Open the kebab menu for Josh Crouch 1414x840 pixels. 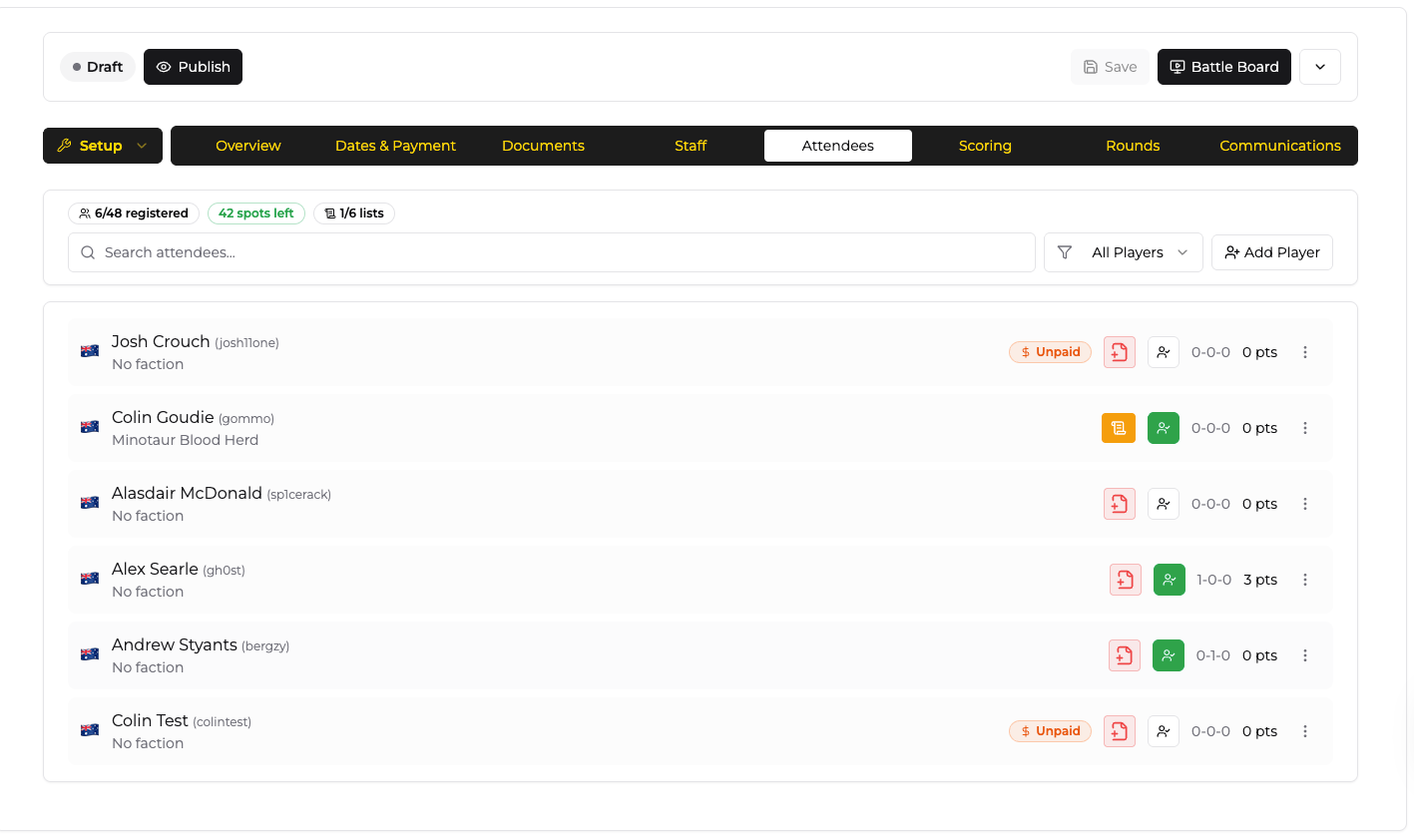[1305, 352]
